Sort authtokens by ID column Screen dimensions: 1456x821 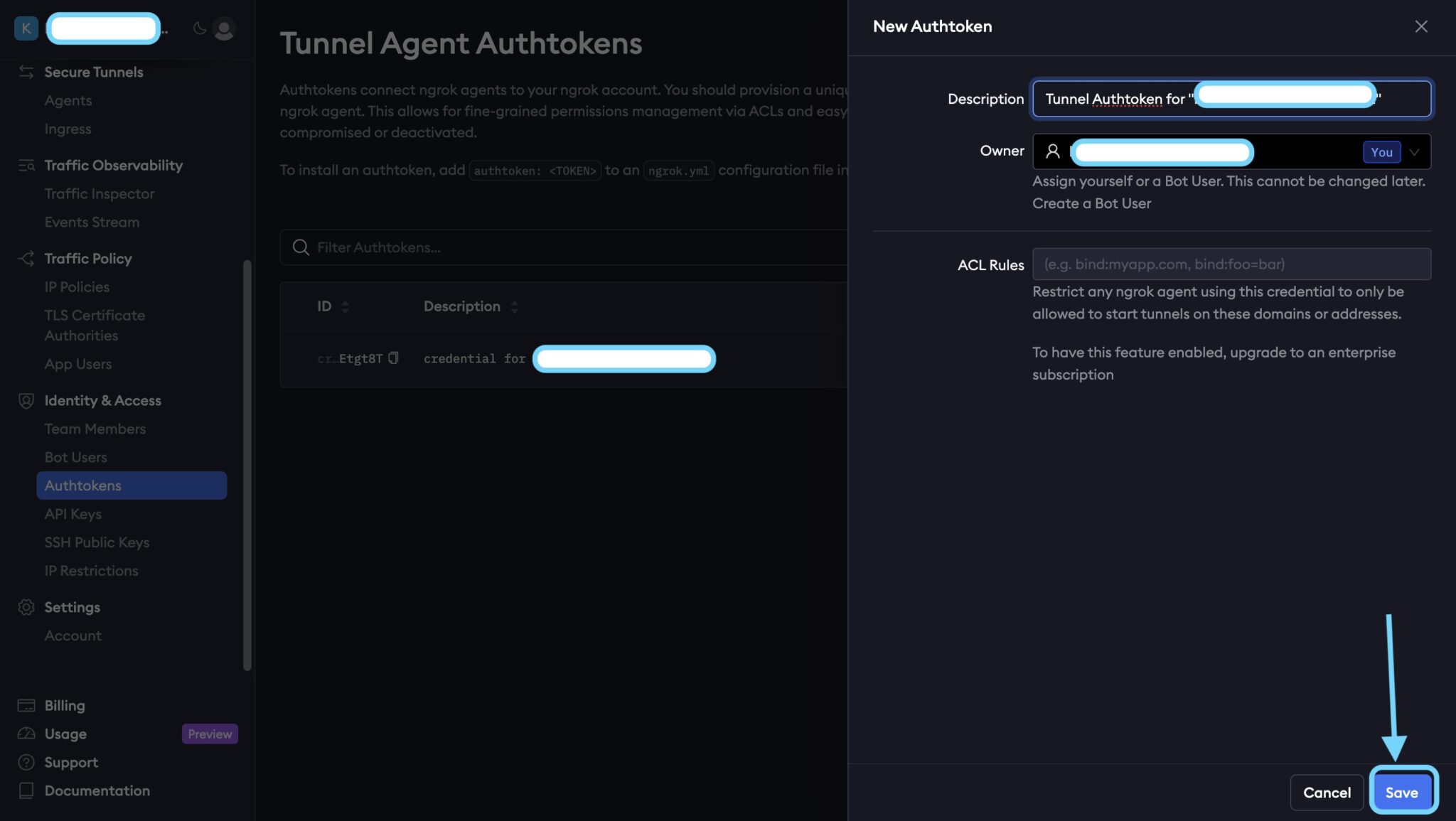[x=345, y=306]
